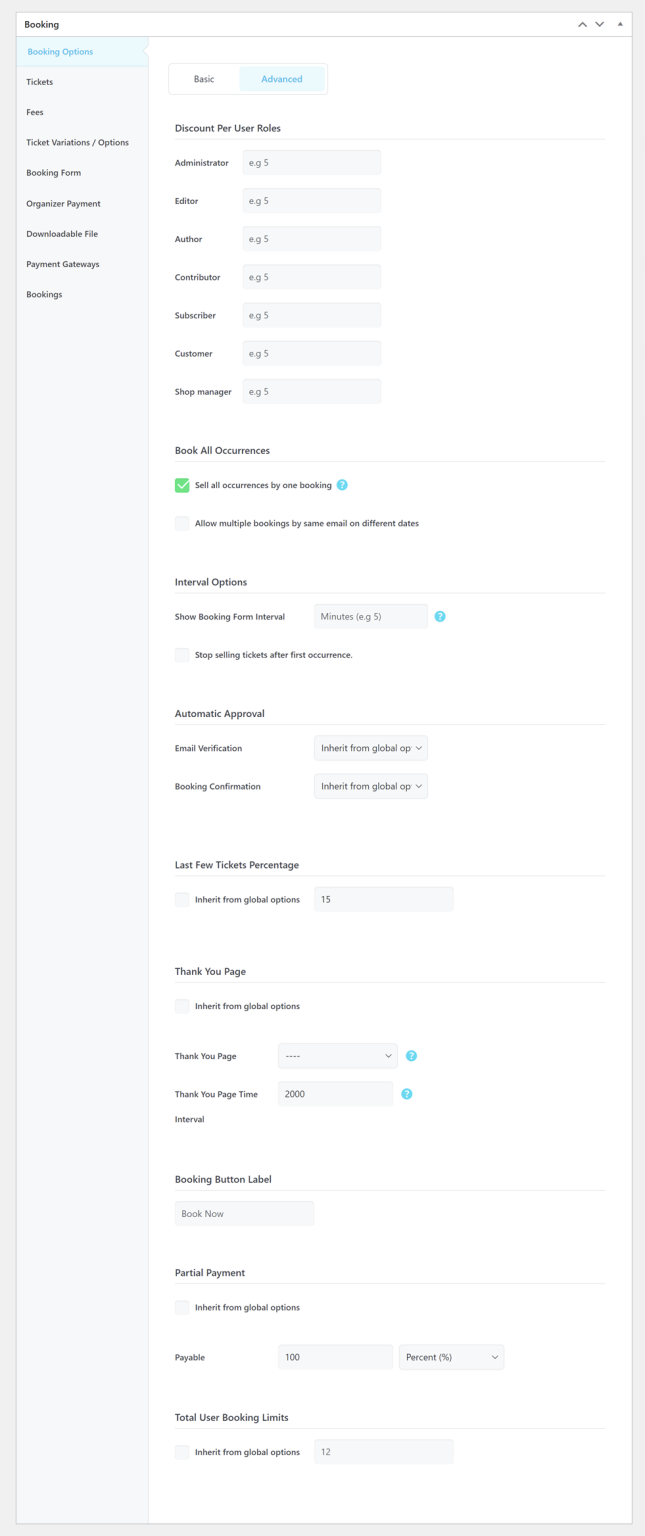
Task: Navigate to Ticket Variations / Options
Action: pyautogui.click(x=77, y=142)
